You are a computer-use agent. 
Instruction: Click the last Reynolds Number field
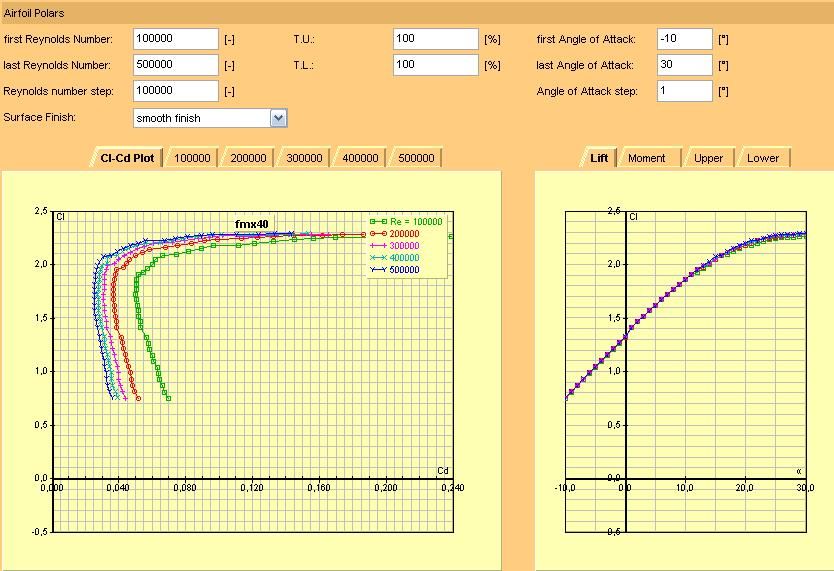(x=176, y=65)
